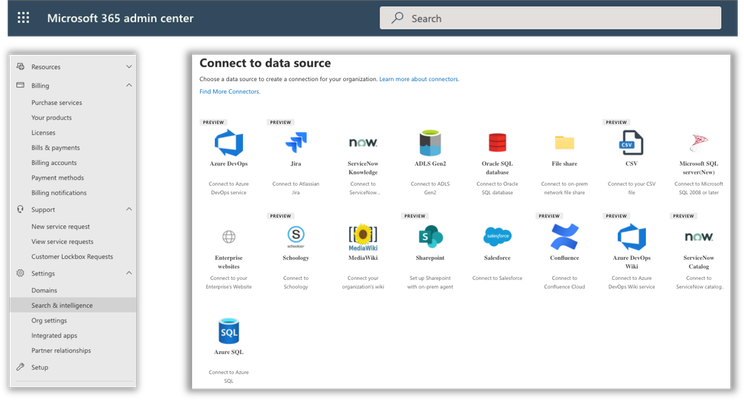The image size is (744, 400).
Task: Pick the Azure DevOps Wiki icon
Action: pyautogui.click(x=631, y=236)
